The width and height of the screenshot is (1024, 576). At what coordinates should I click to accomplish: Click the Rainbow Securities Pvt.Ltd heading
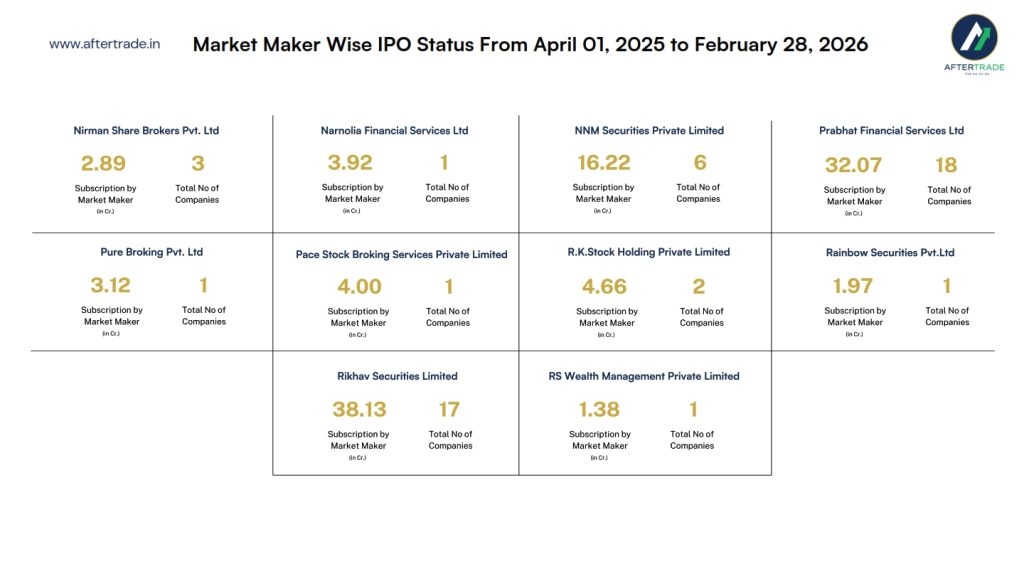click(x=890, y=252)
